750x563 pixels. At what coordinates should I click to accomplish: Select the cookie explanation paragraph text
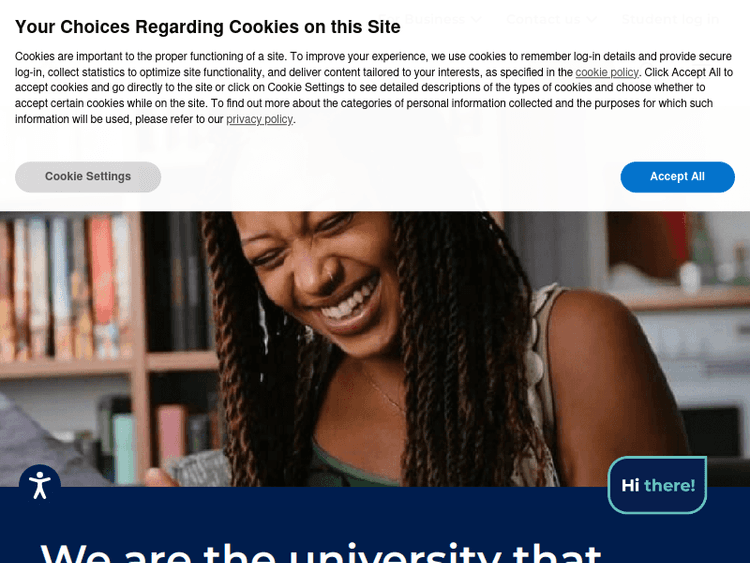click(375, 88)
